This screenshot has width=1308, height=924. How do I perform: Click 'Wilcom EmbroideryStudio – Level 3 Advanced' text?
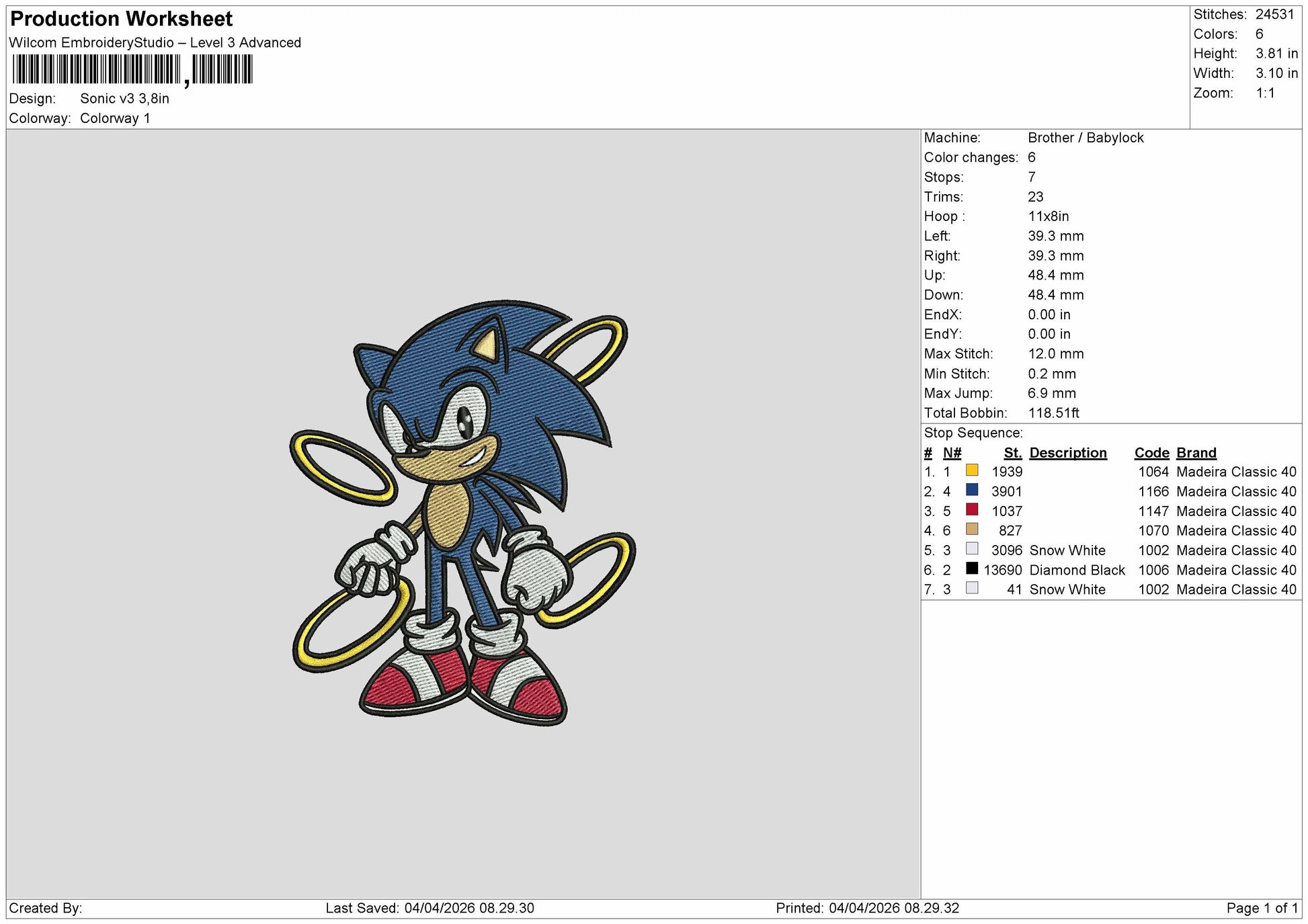coord(155,43)
